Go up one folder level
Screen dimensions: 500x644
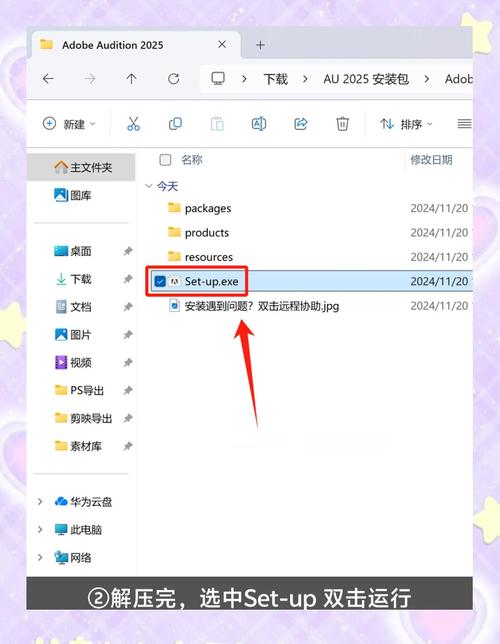click(x=131, y=78)
